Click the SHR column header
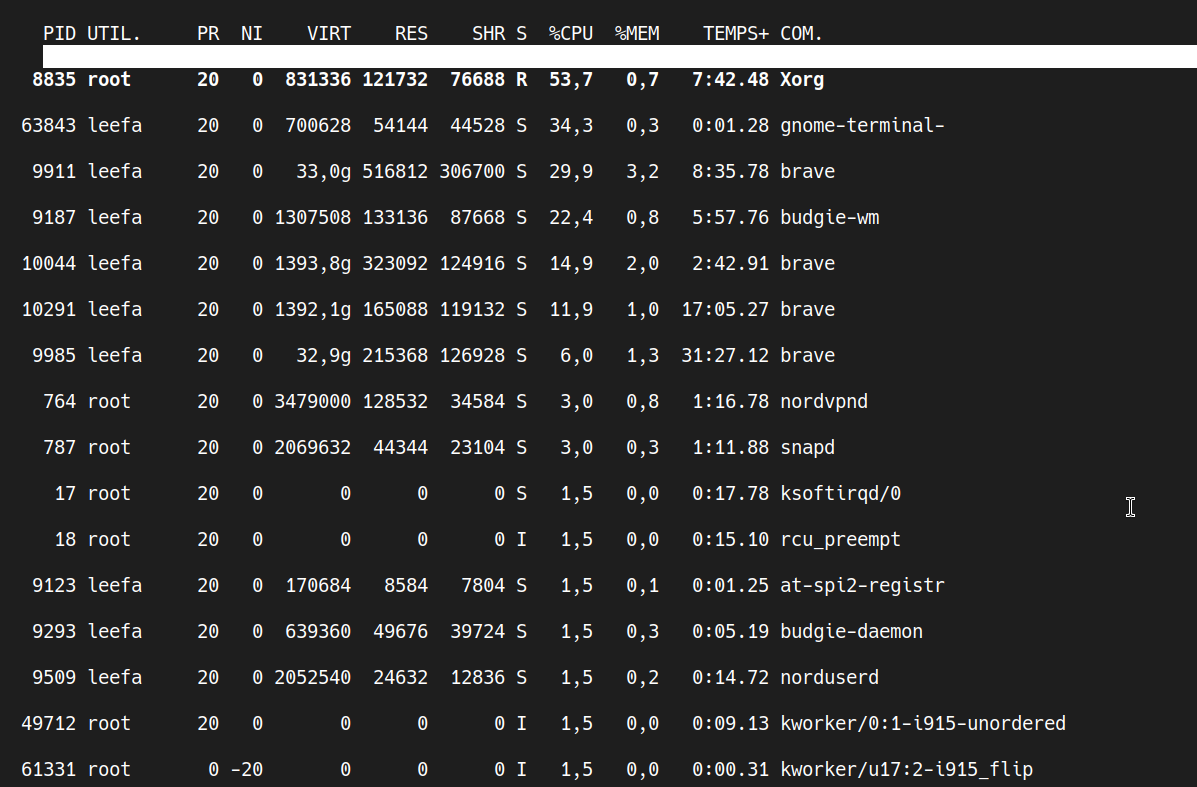The width and height of the screenshot is (1197, 787). (x=489, y=34)
